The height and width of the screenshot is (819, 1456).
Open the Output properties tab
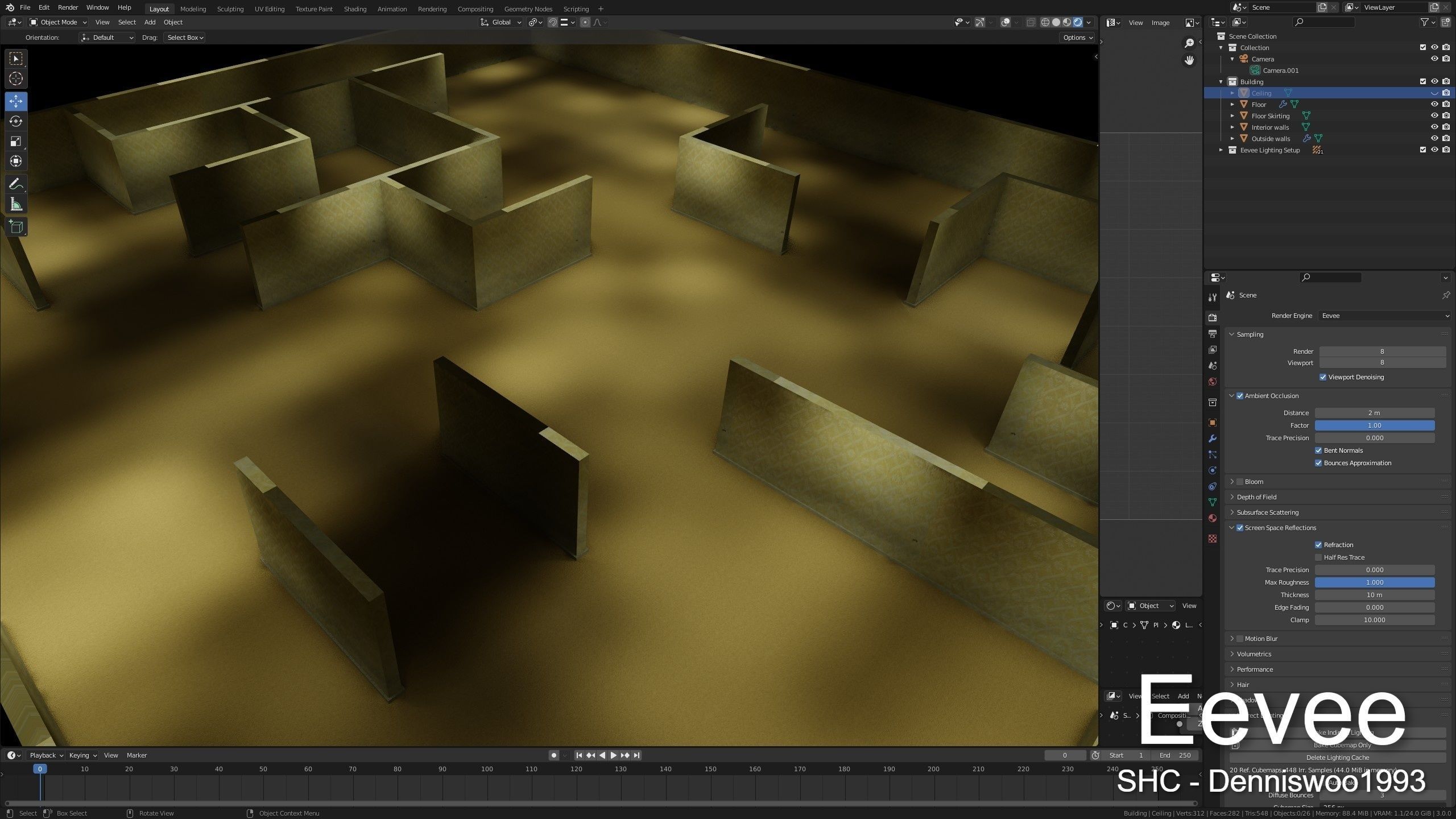tap(1213, 334)
